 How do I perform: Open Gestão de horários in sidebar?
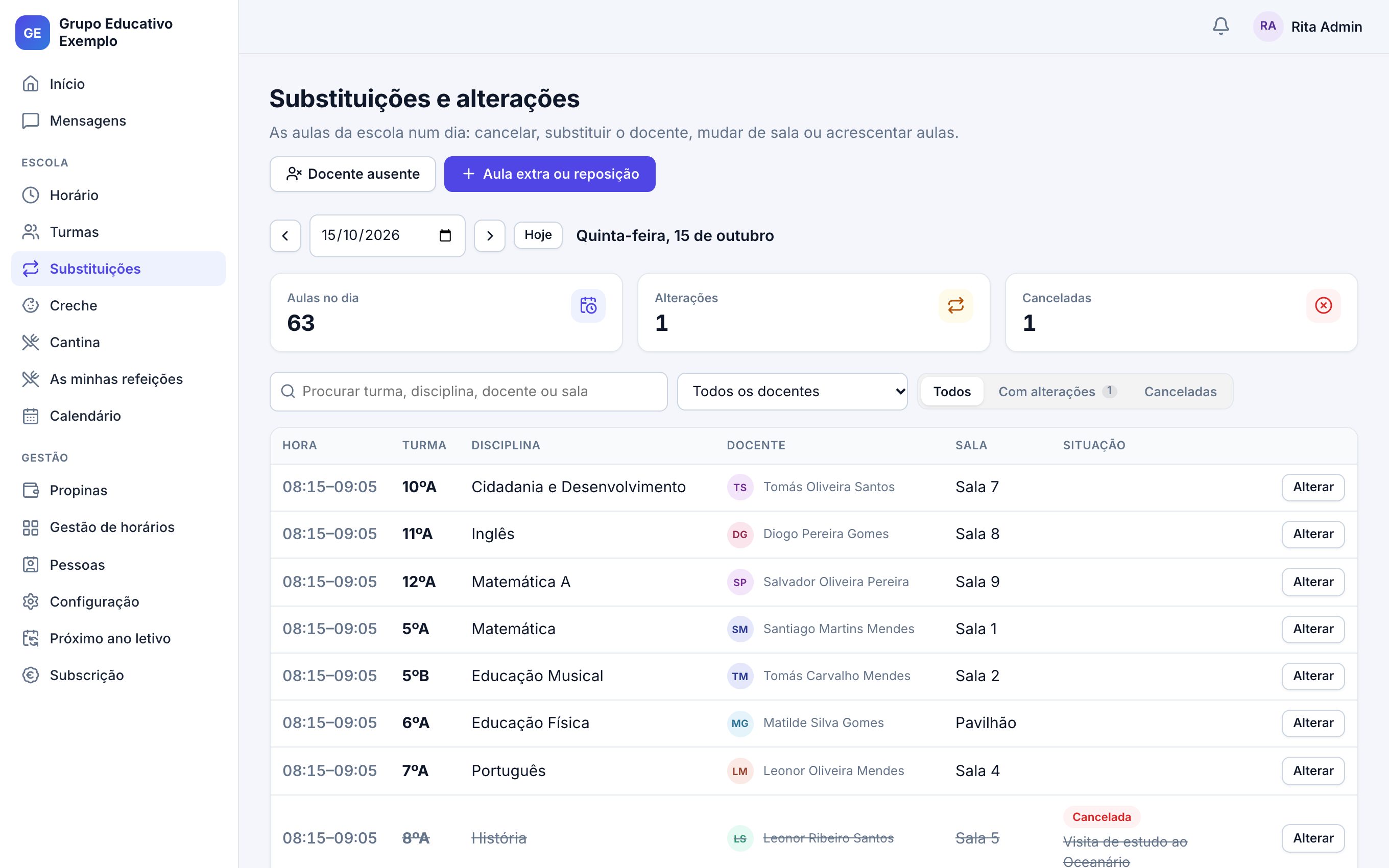tap(118, 527)
